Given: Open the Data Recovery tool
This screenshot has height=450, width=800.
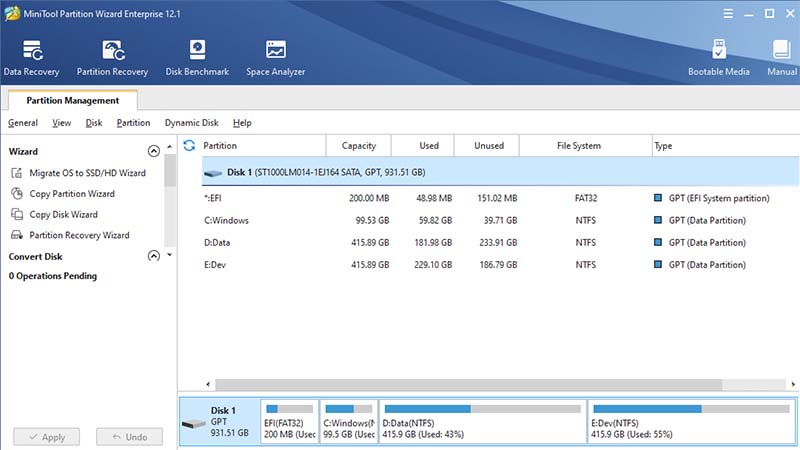Looking at the screenshot, I should pyautogui.click(x=32, y=58).
